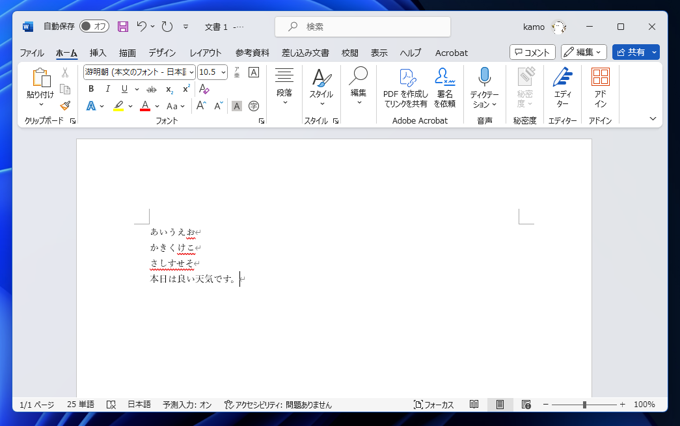This screenshot has width=680, height=426.
Task: Apply subscript formatting
Action: click(169, 89)
